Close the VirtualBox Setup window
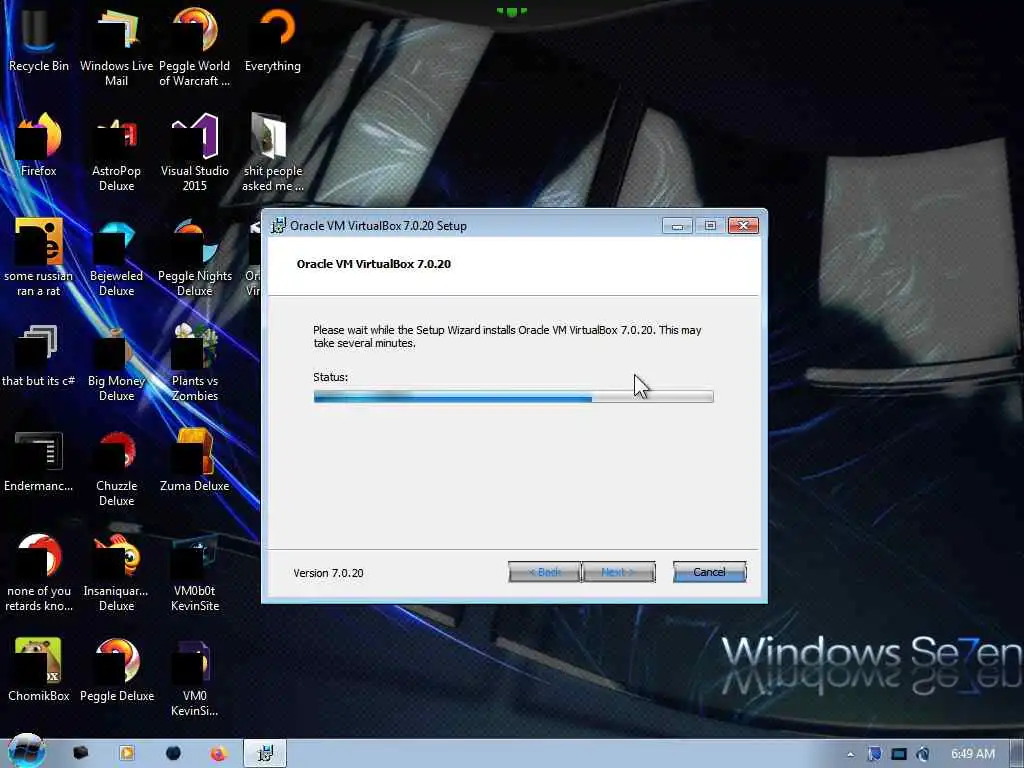The width and height of the screenshot is (1024, 768). coord(743,226)
